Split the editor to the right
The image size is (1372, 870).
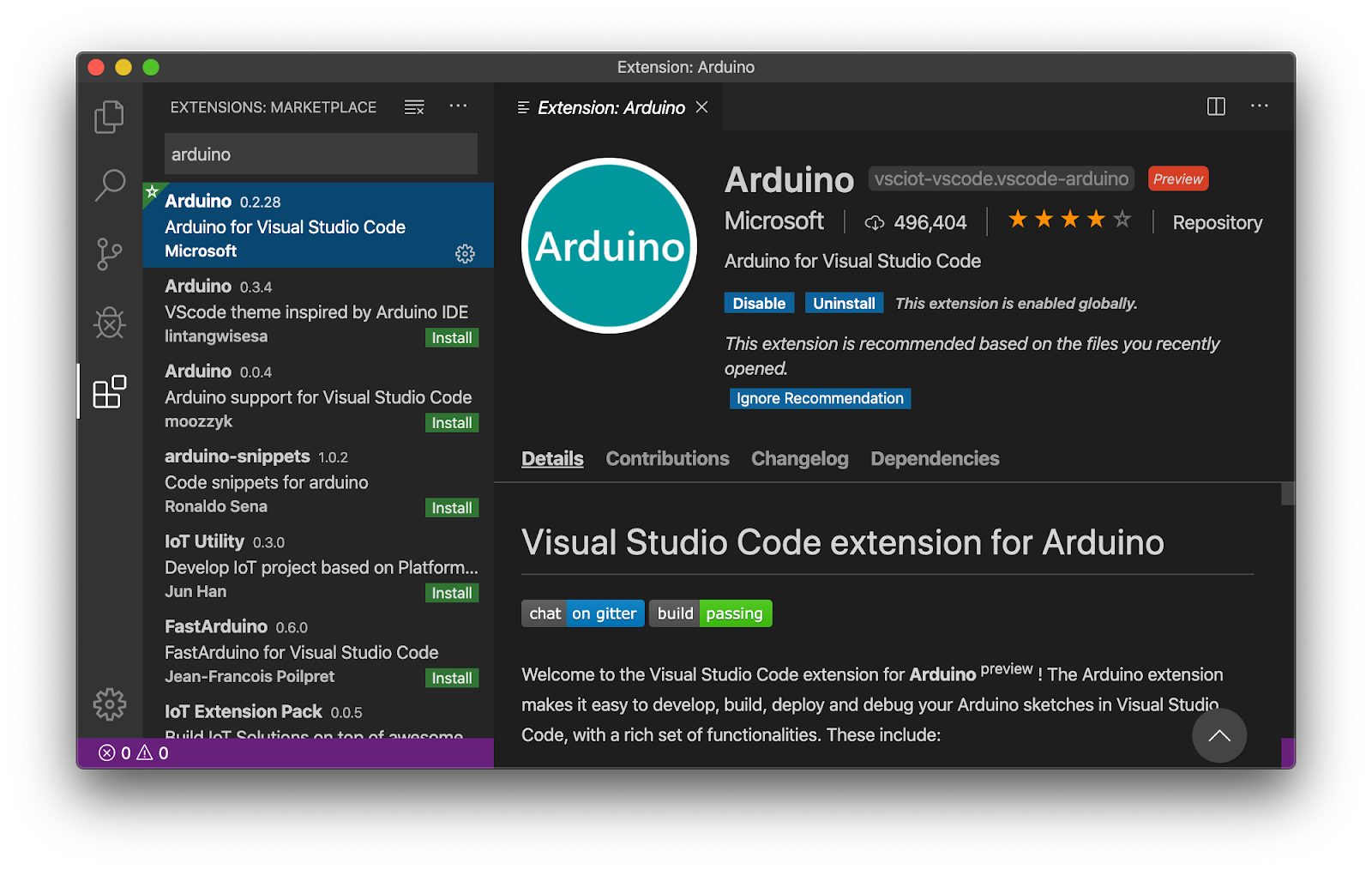[x=1216, y=106]
